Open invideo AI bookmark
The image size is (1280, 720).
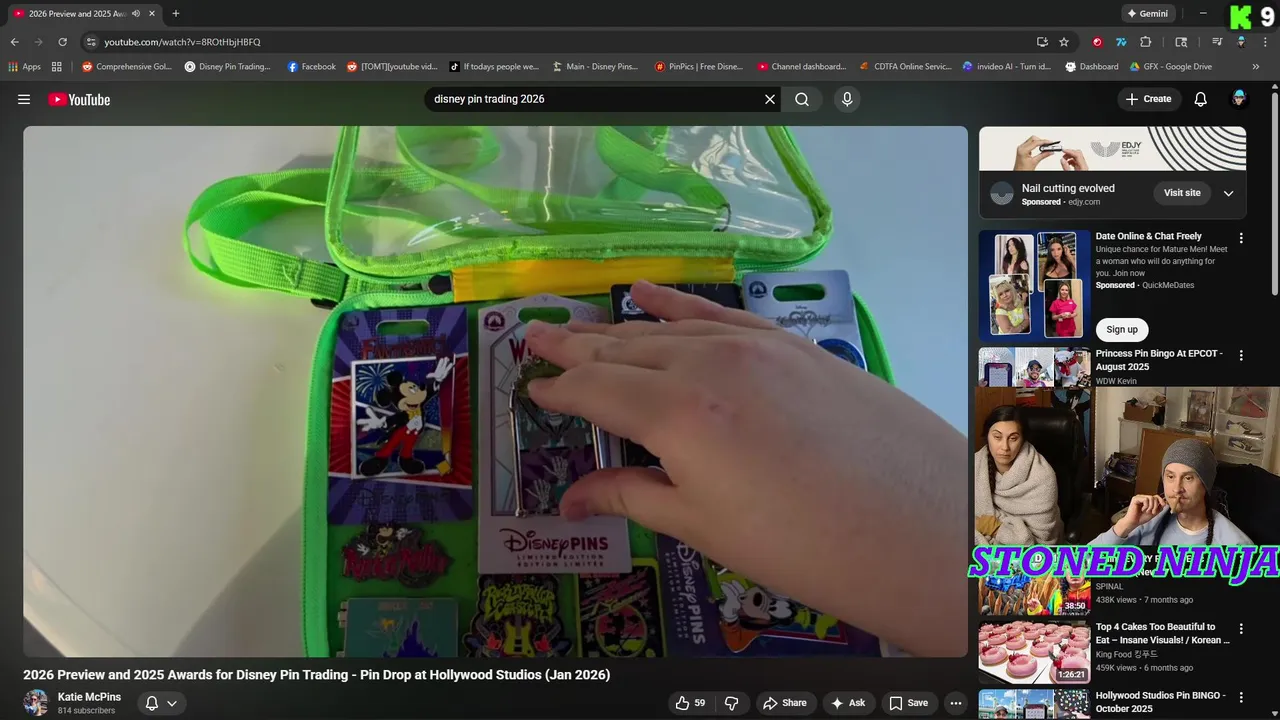pos(1007,67)
